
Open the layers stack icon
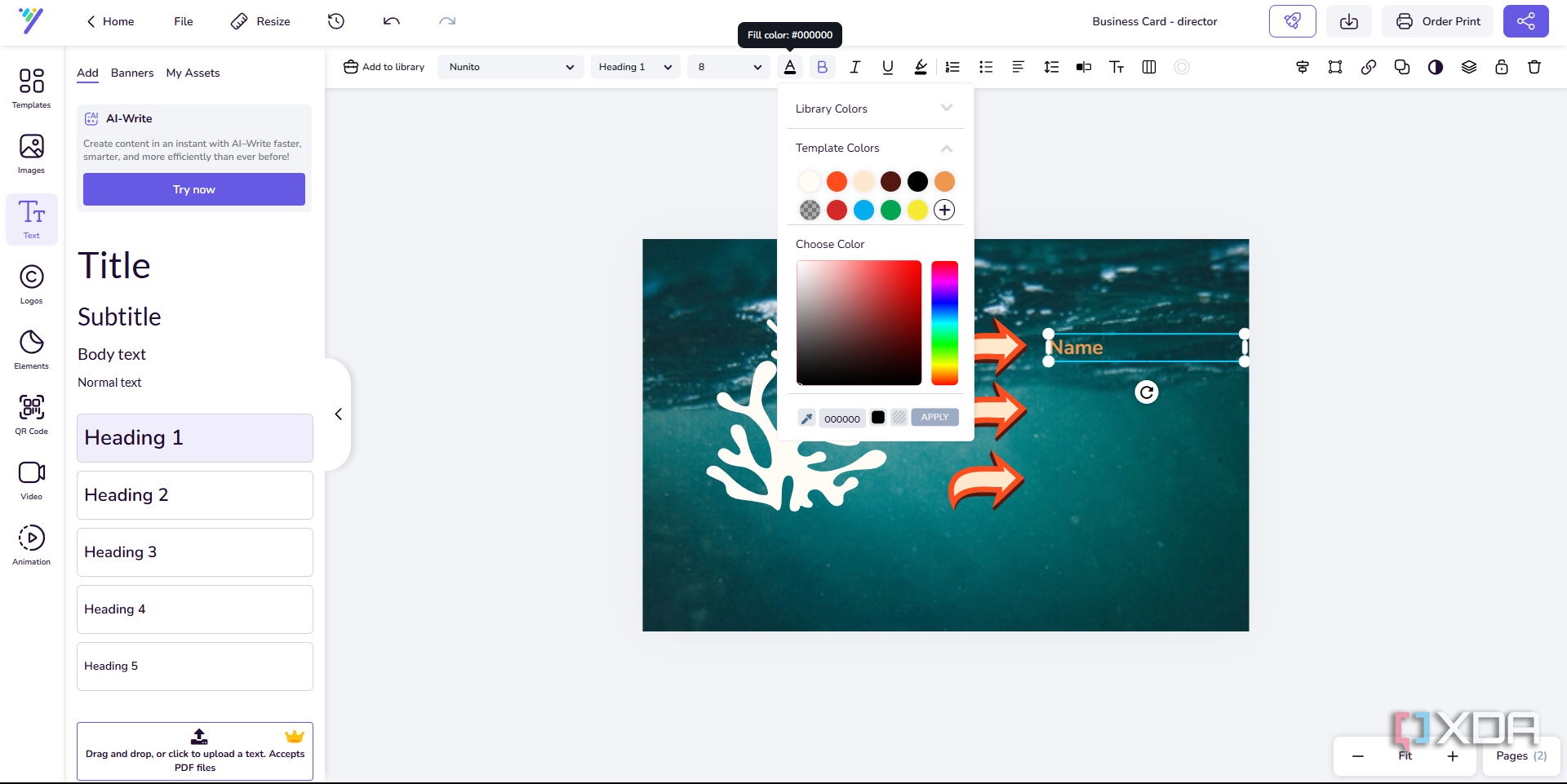coord(1469,67)
